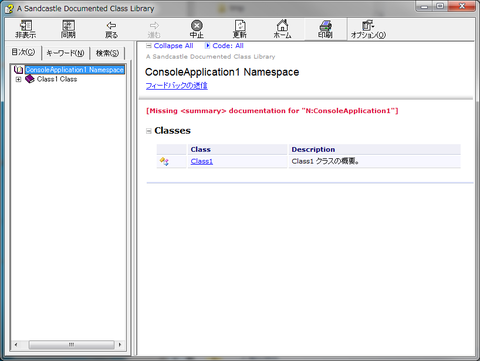The height and width of the screenshot is (361, 480).
Task: Open the 目次(C) contents tab
Action: coord(23,52)
